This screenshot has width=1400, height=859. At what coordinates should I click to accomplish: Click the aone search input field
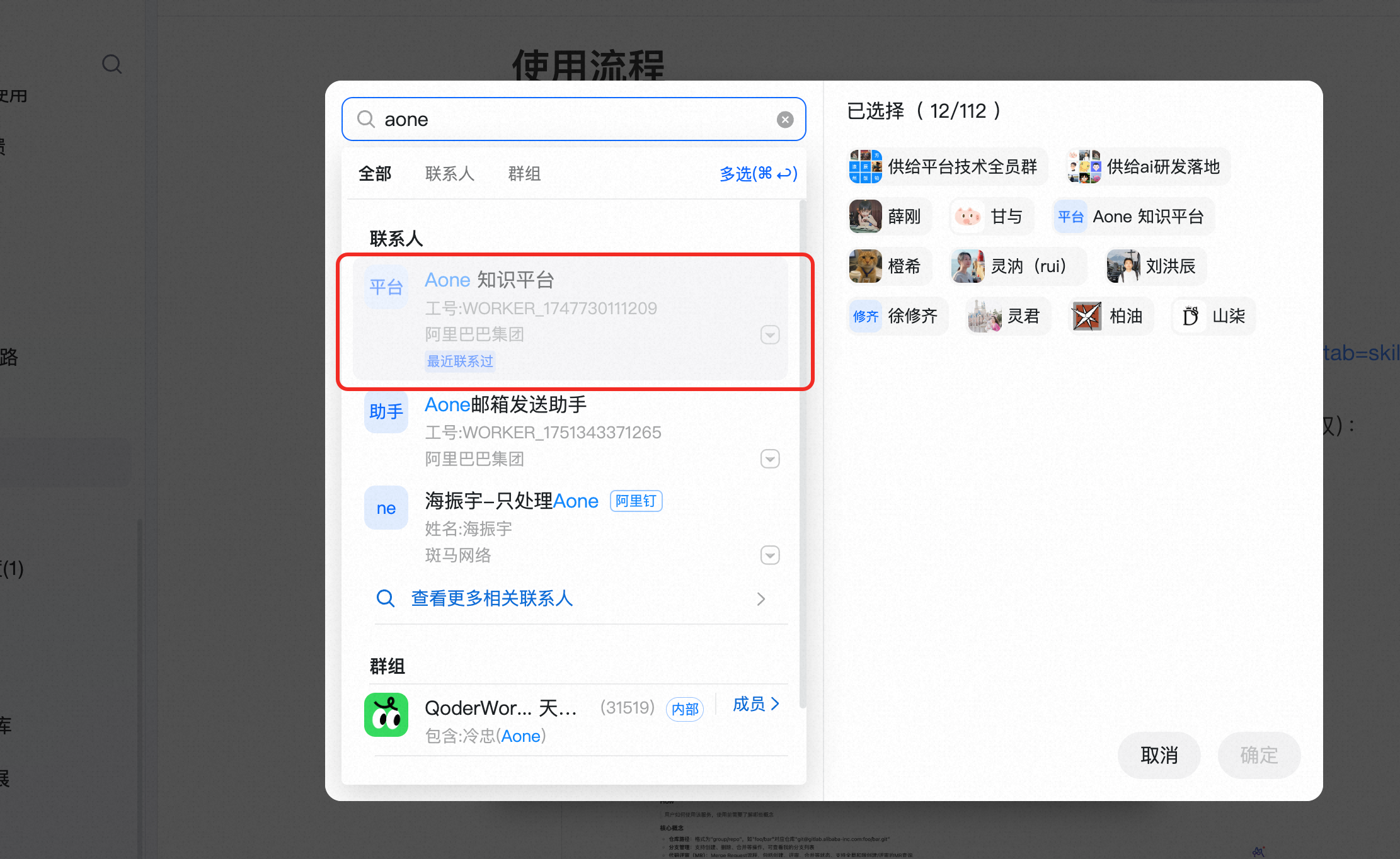[x=573, y=119]
